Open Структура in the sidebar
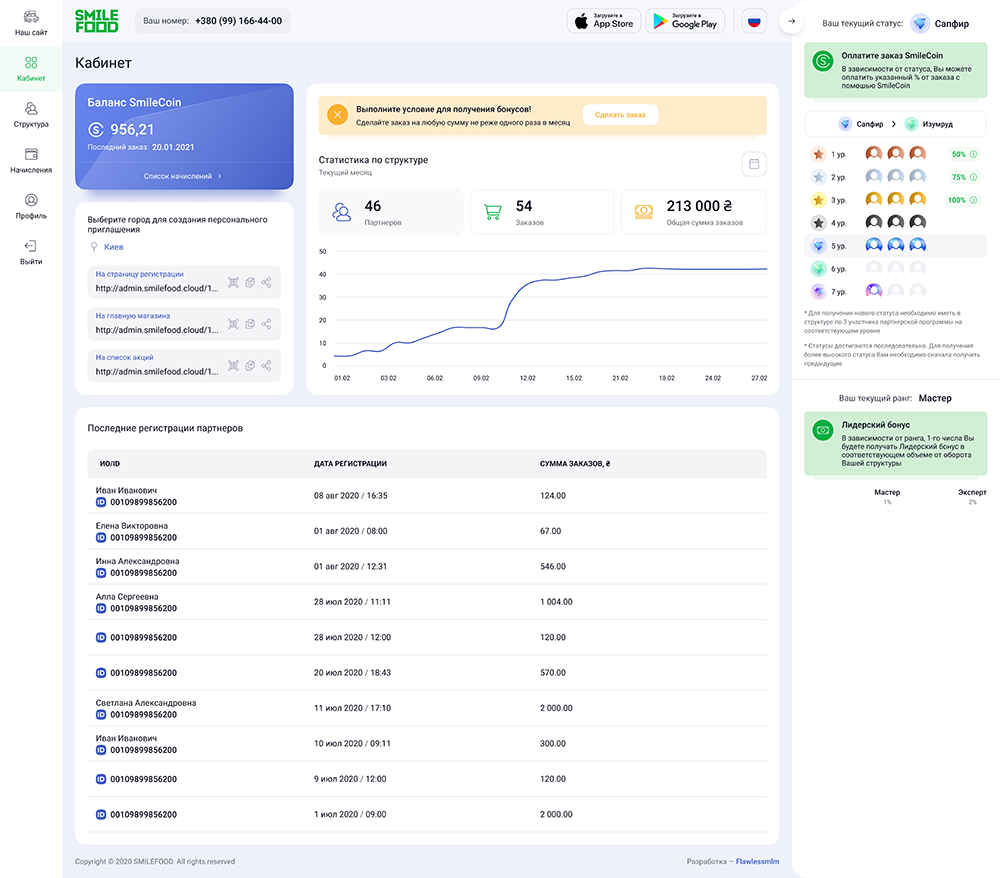Viewport: 1000px width, 878px height. [31, 114]
